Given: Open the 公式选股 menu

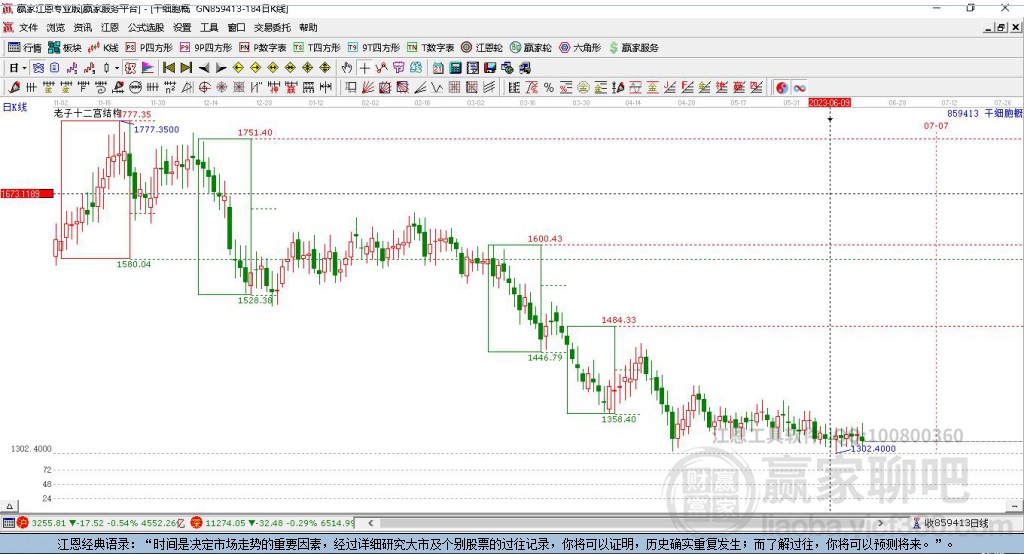Looking at the screenshot, I should [146, 27].
